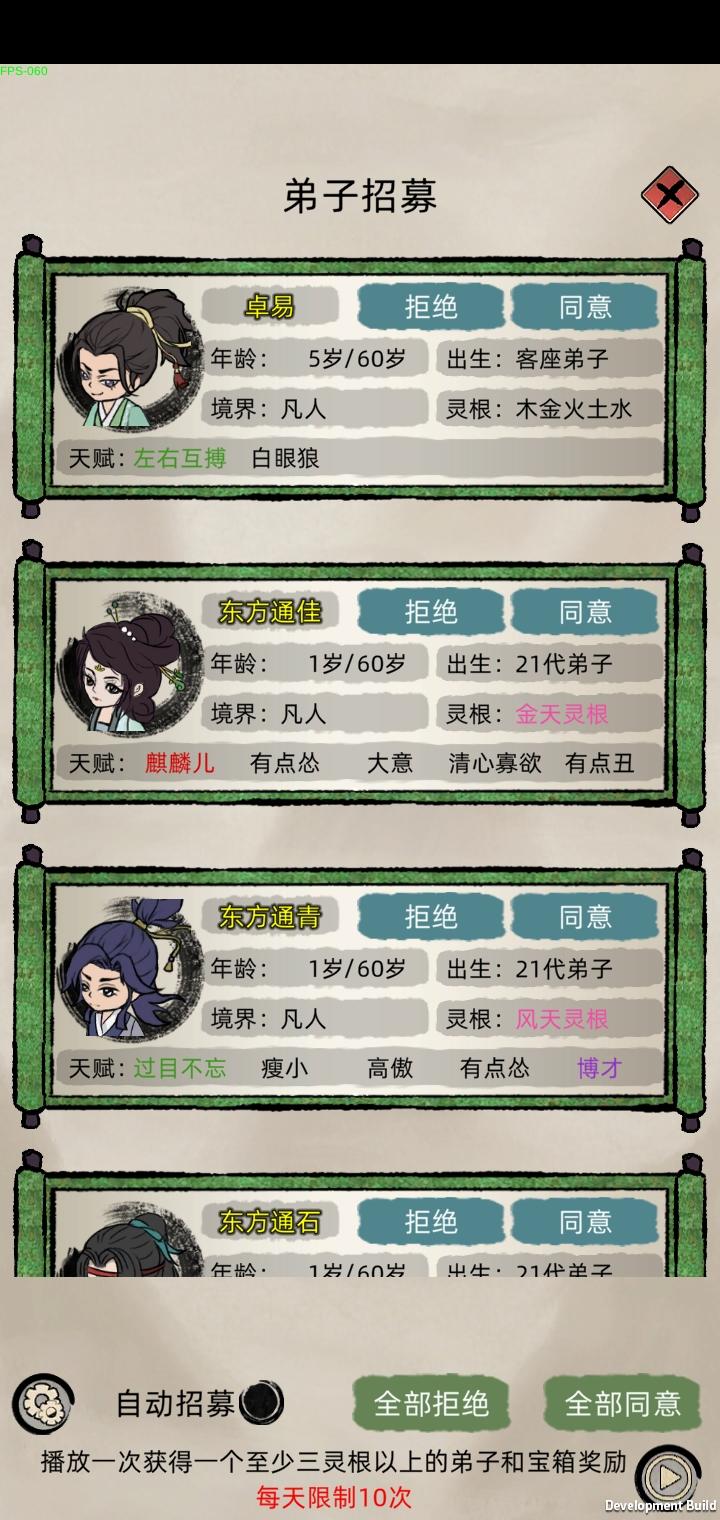720x1520 pixels.
Task: Toggle the 自动招募 auto-recruit switch
Action: click(x=263, y=1402)
